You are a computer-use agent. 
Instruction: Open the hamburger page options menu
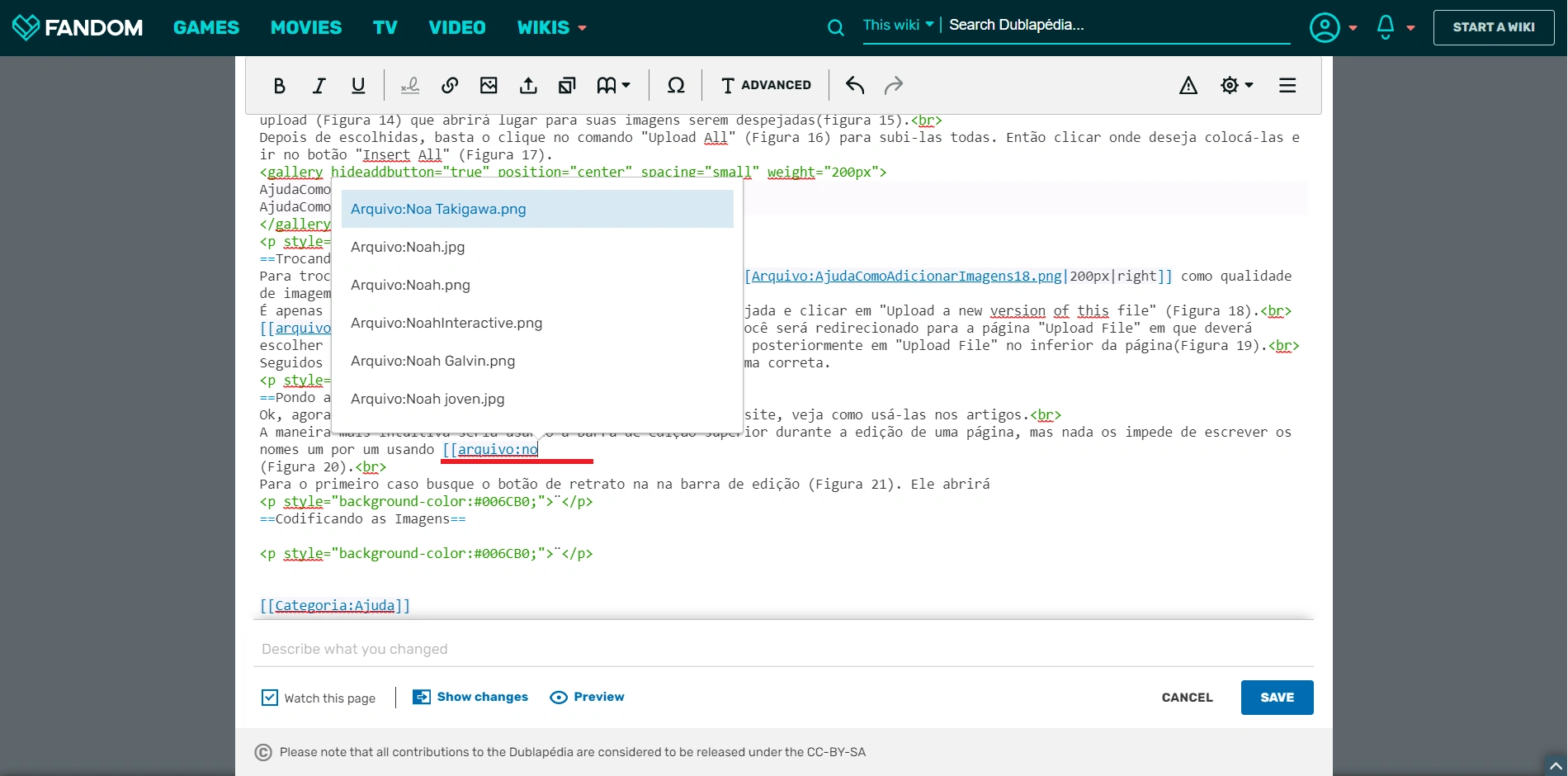pos(1287,85)
